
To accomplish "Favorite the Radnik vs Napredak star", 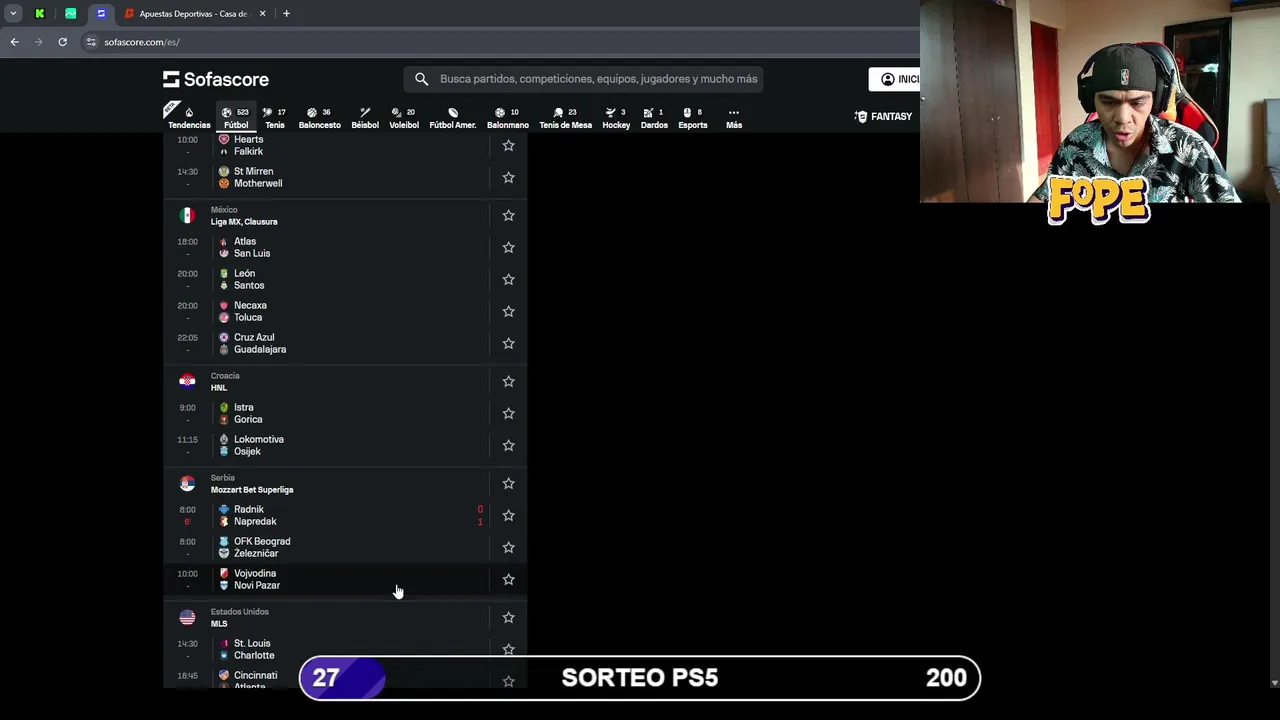I will point(508,516).
